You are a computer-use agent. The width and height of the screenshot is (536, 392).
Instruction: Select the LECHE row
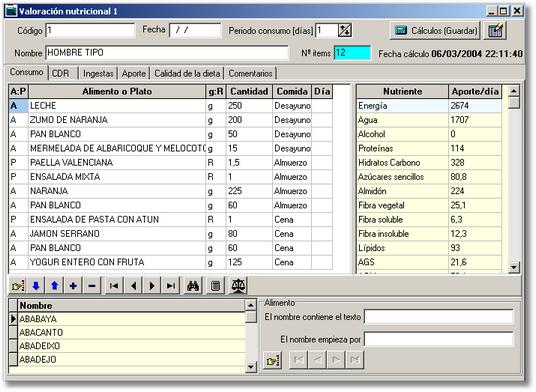[170, 106]
